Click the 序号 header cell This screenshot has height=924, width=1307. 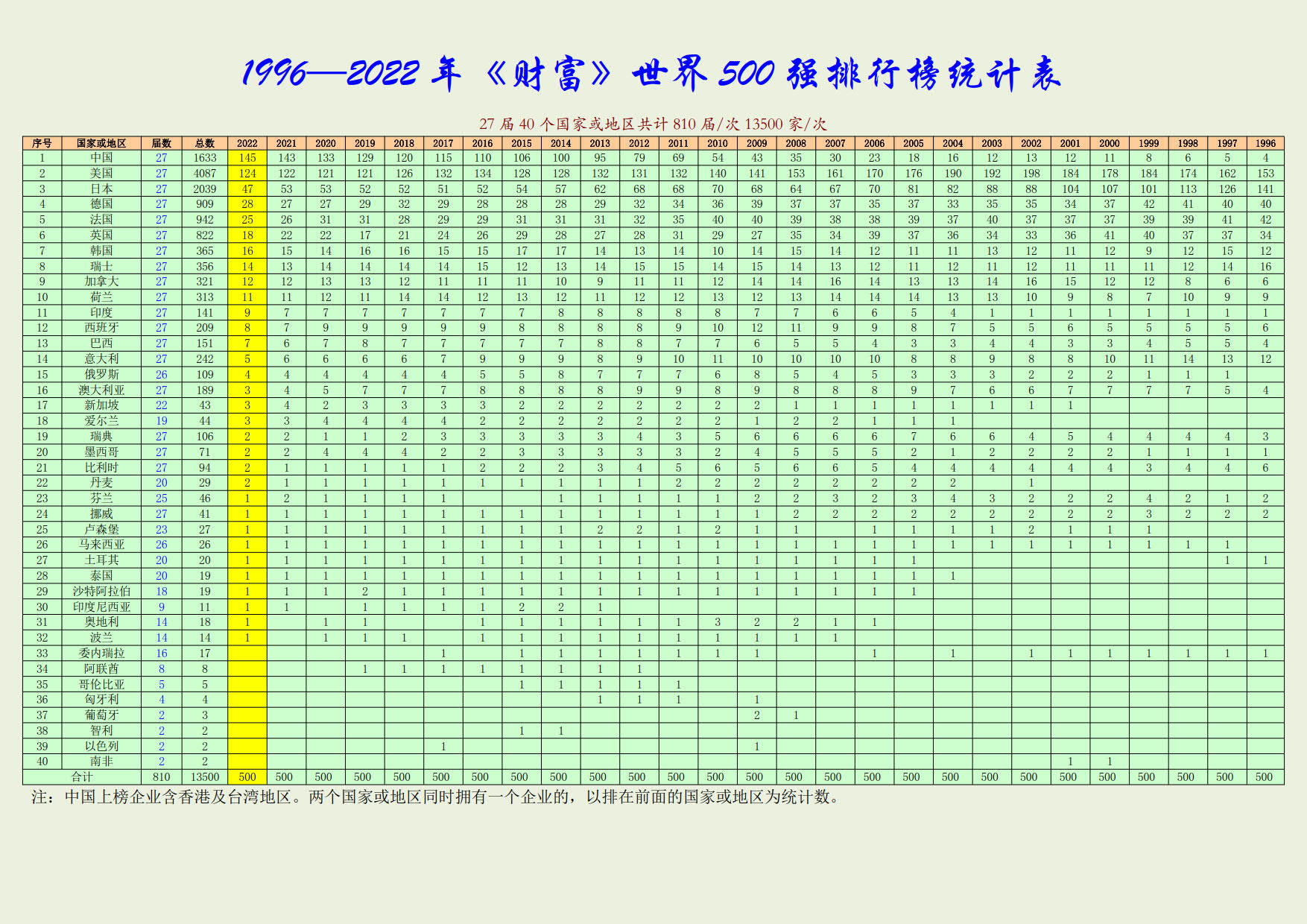(x=42, y=143)
